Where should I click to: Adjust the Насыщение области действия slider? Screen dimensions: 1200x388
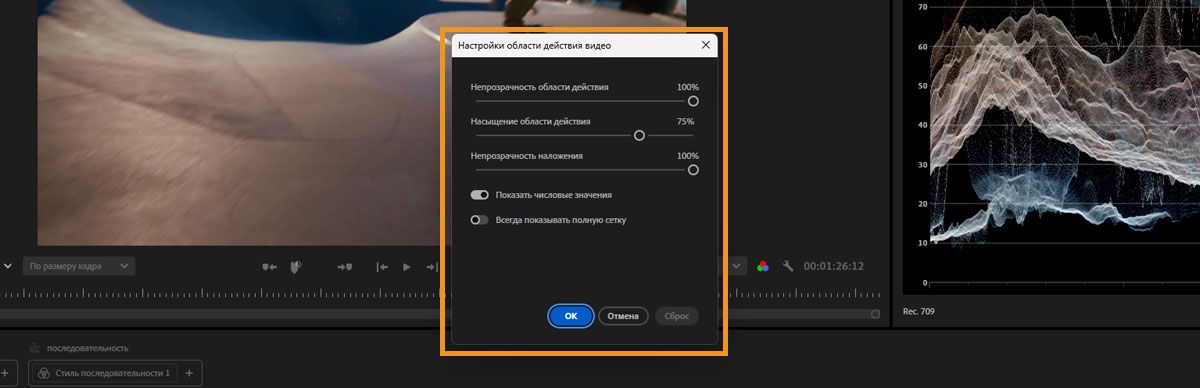639,135
